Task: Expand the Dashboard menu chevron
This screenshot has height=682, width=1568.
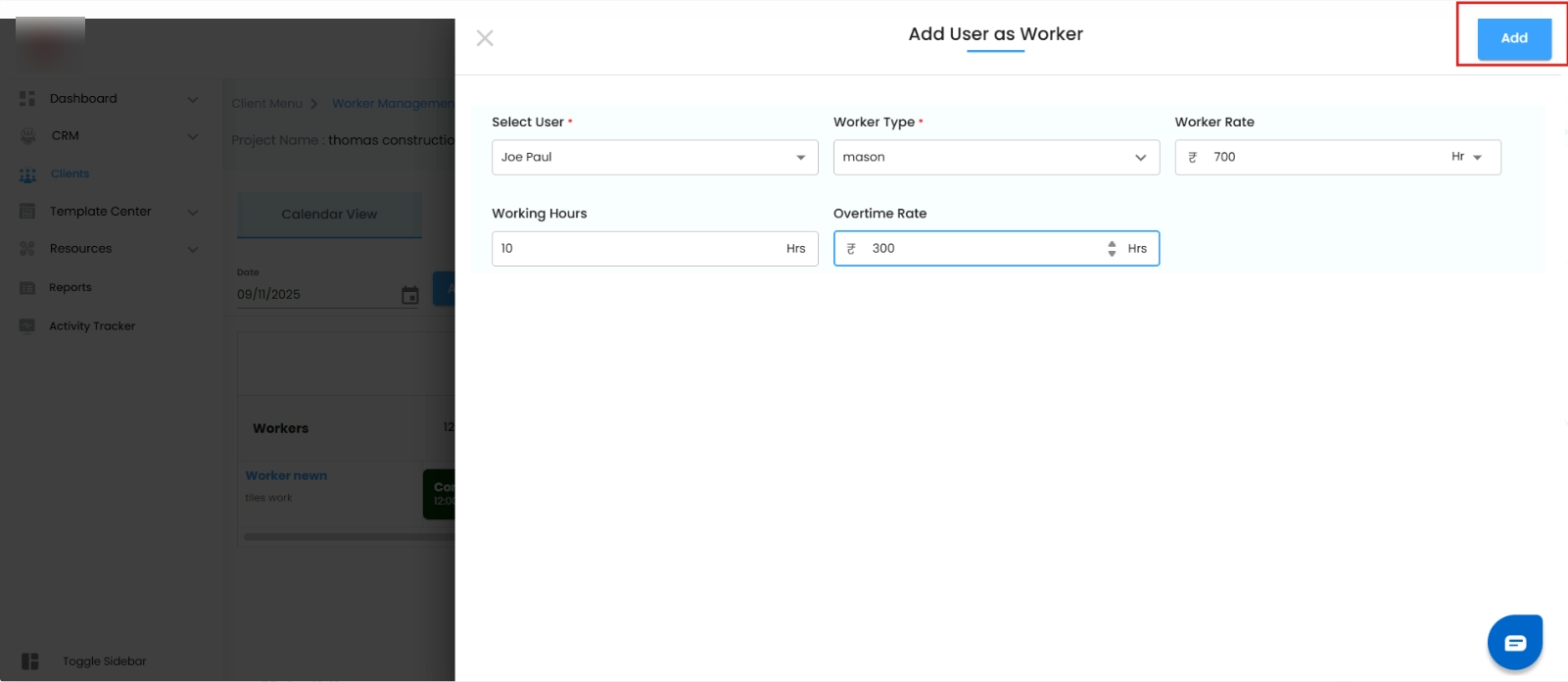Action: tap(193, 99)
